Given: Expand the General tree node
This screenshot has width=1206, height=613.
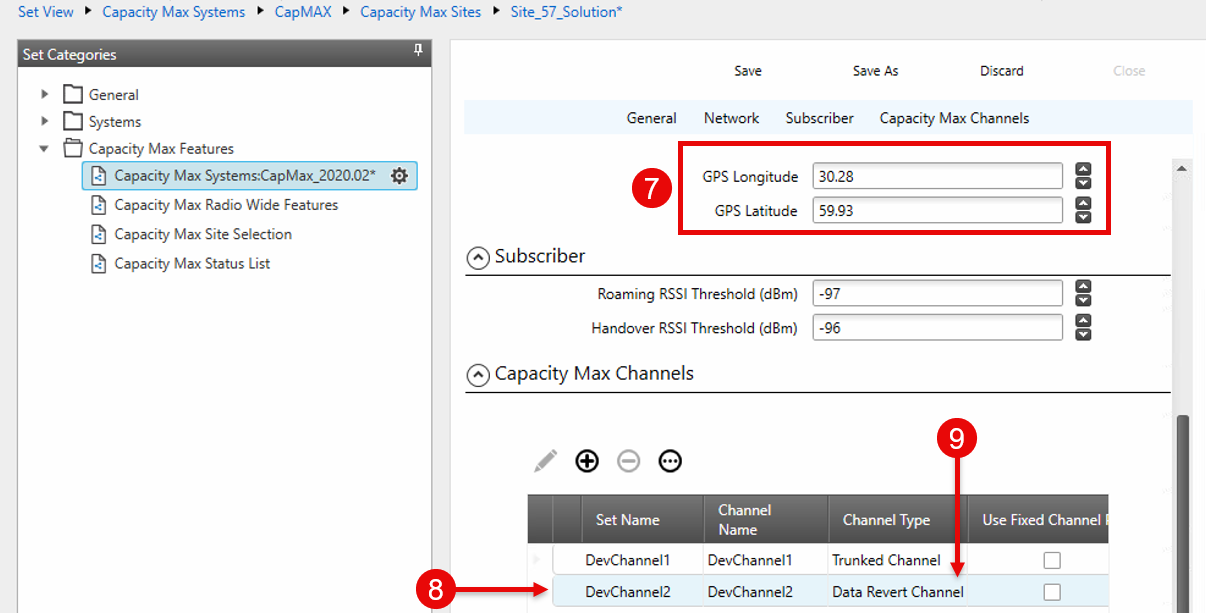Looking at the screenshot, I should pos(44,93).
